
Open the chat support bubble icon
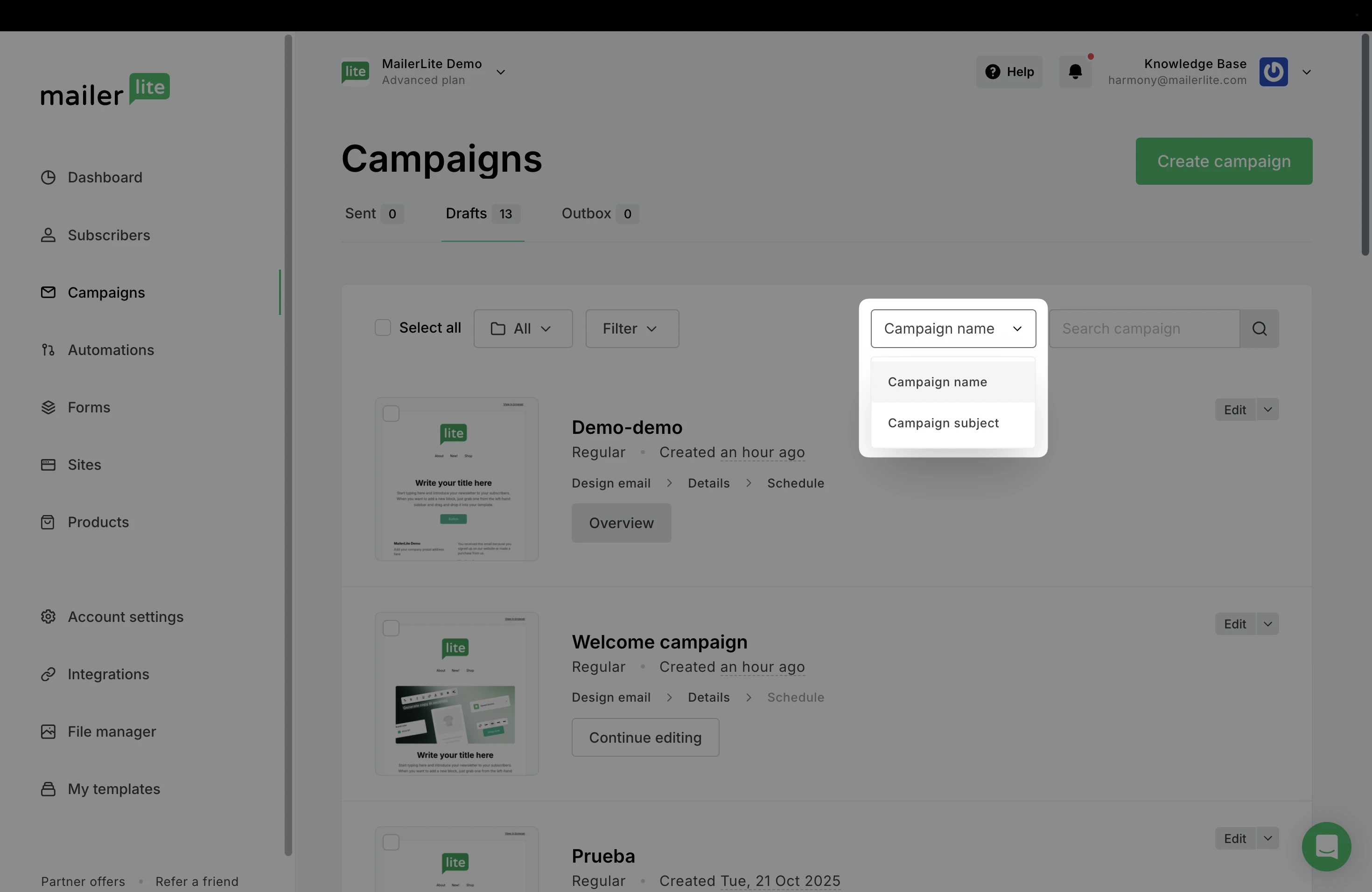tap(1326, 846)
